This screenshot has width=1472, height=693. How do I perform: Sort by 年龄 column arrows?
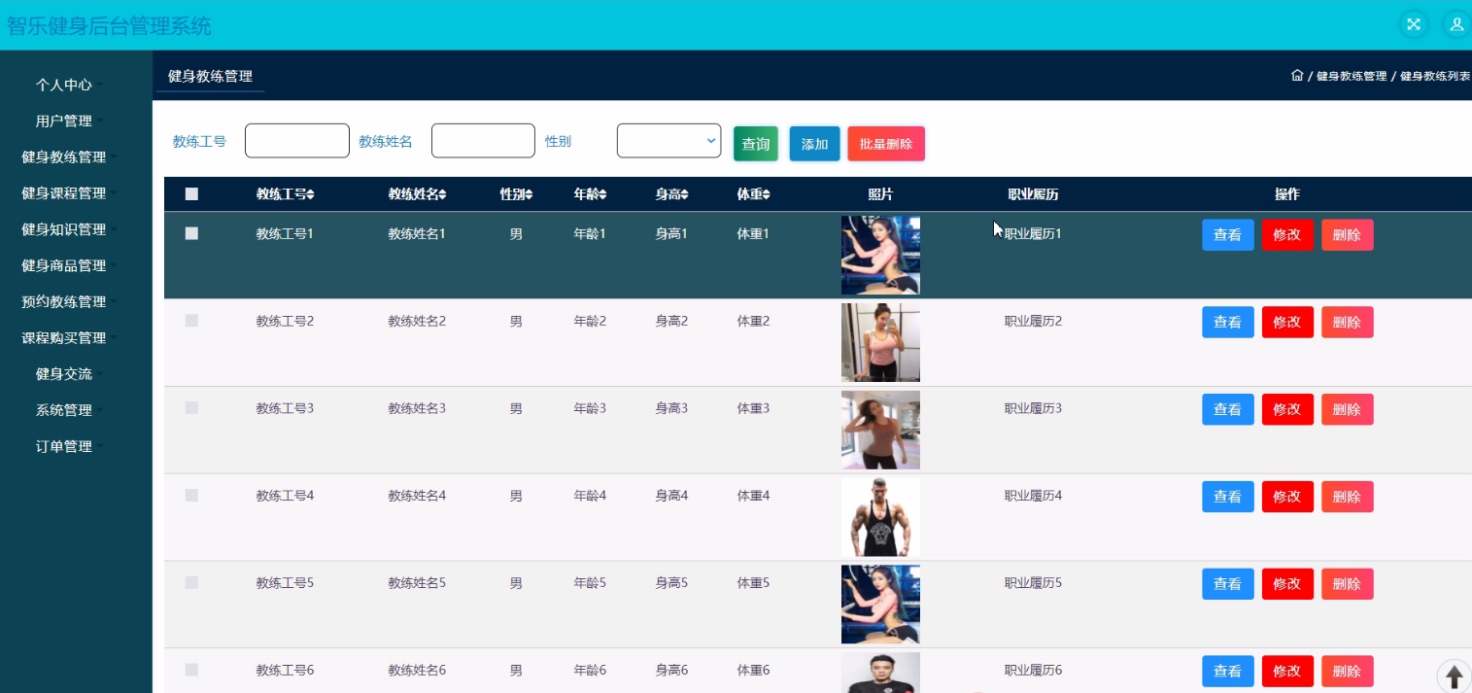point(603,195)
